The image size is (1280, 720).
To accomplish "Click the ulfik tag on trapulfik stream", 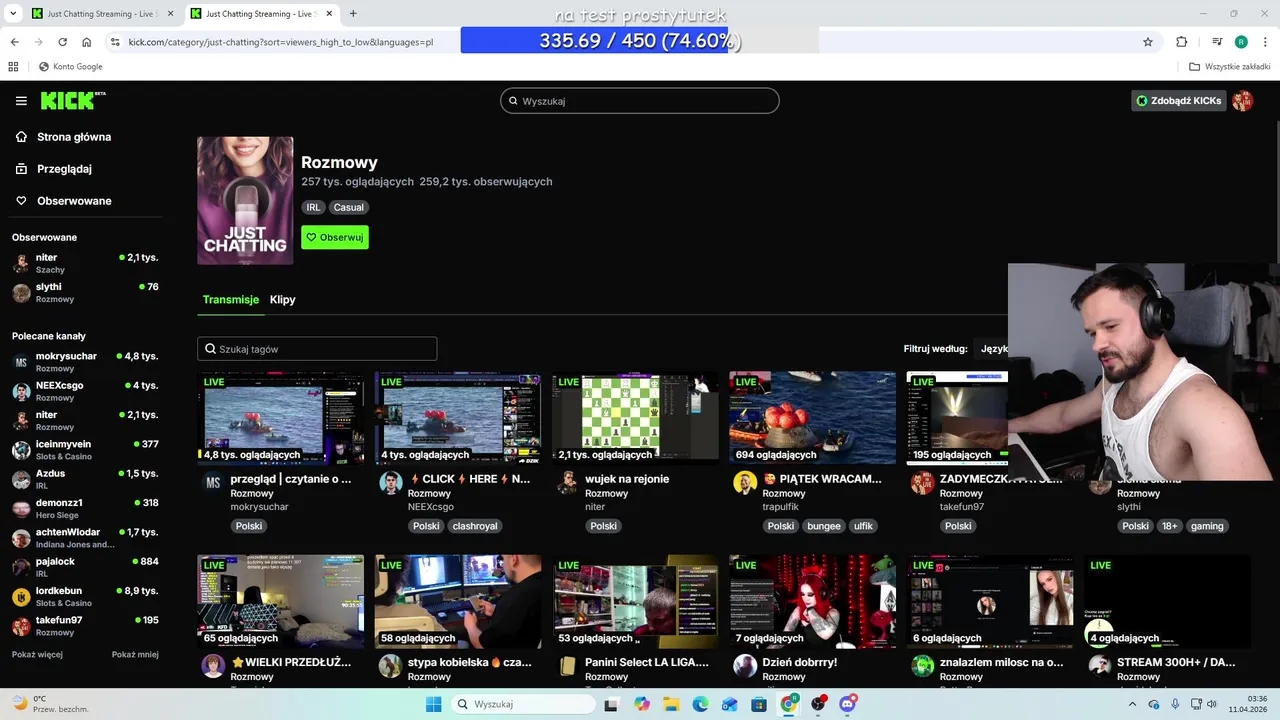I will (x=863, y=526).
